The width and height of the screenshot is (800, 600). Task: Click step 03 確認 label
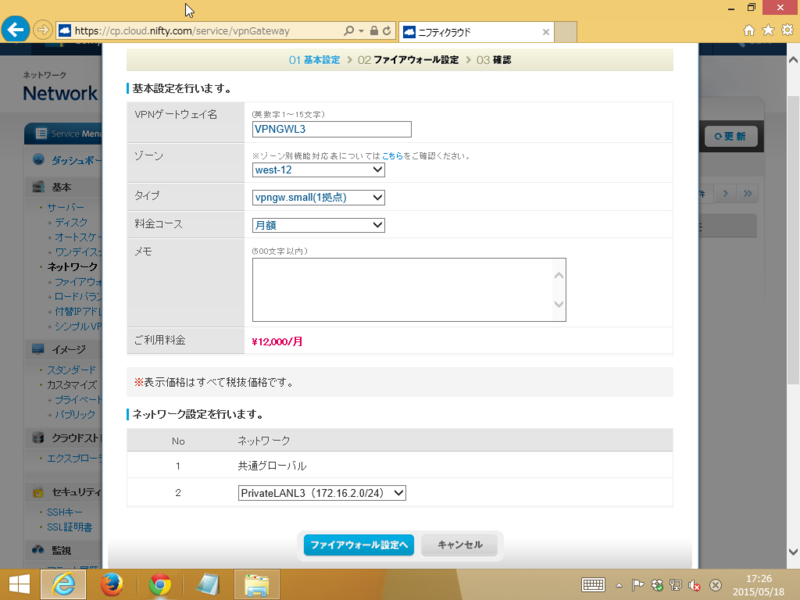pos(493,60)
